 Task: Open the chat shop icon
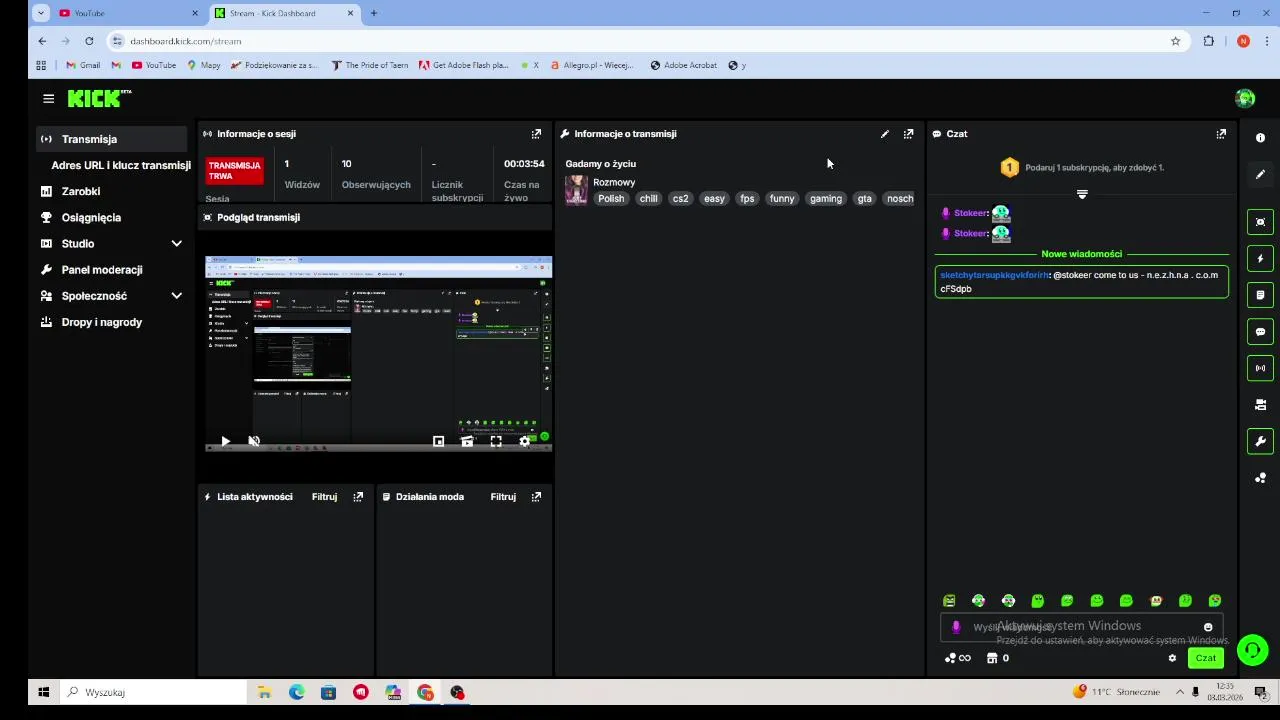997,658
